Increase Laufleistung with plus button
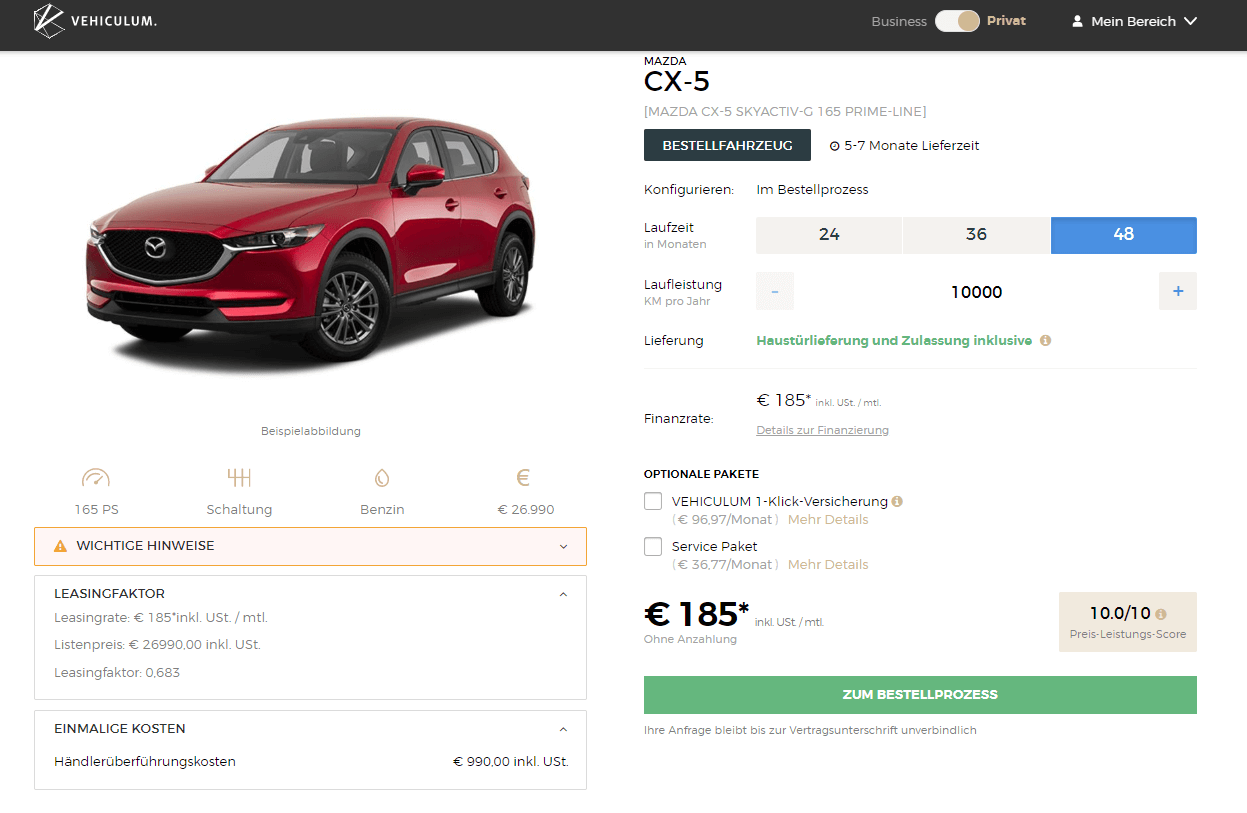 (x=1177, y=291)
